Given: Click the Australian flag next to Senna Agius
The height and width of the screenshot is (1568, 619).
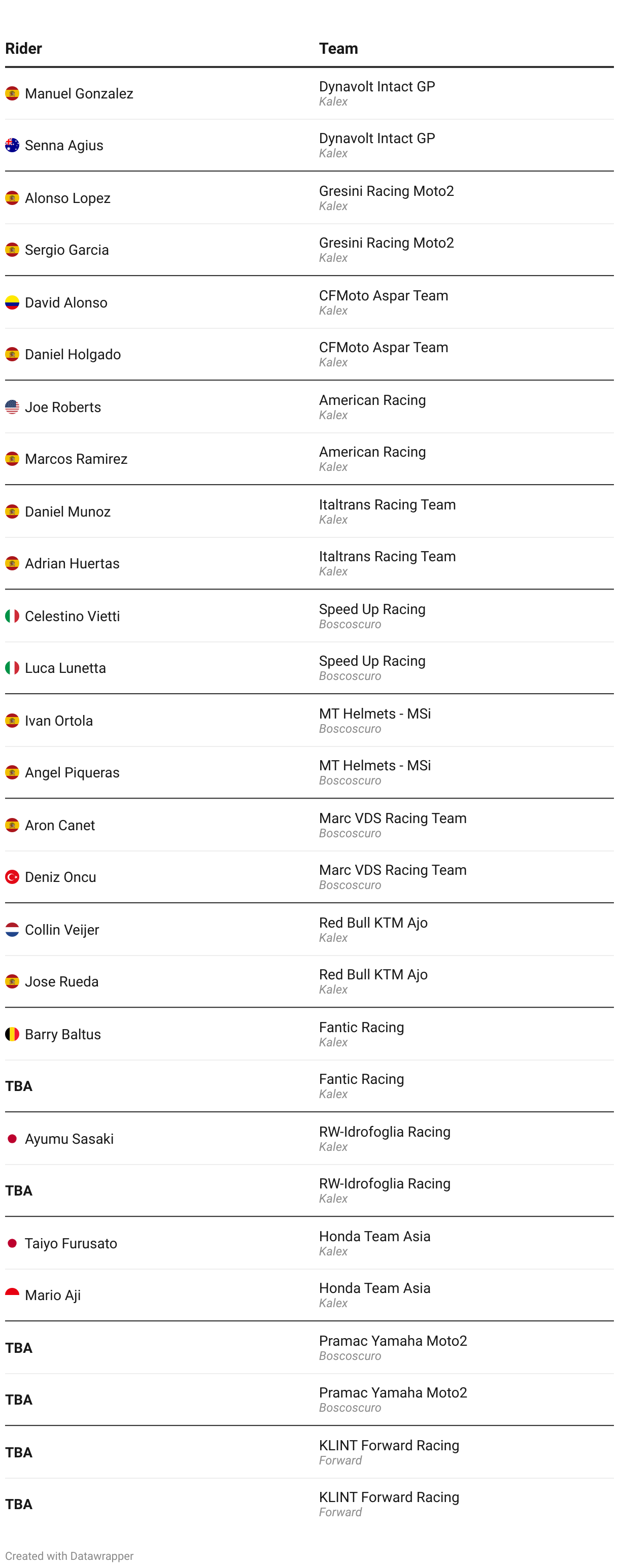Looking at the screenshot, I should [x=12, y=146].
